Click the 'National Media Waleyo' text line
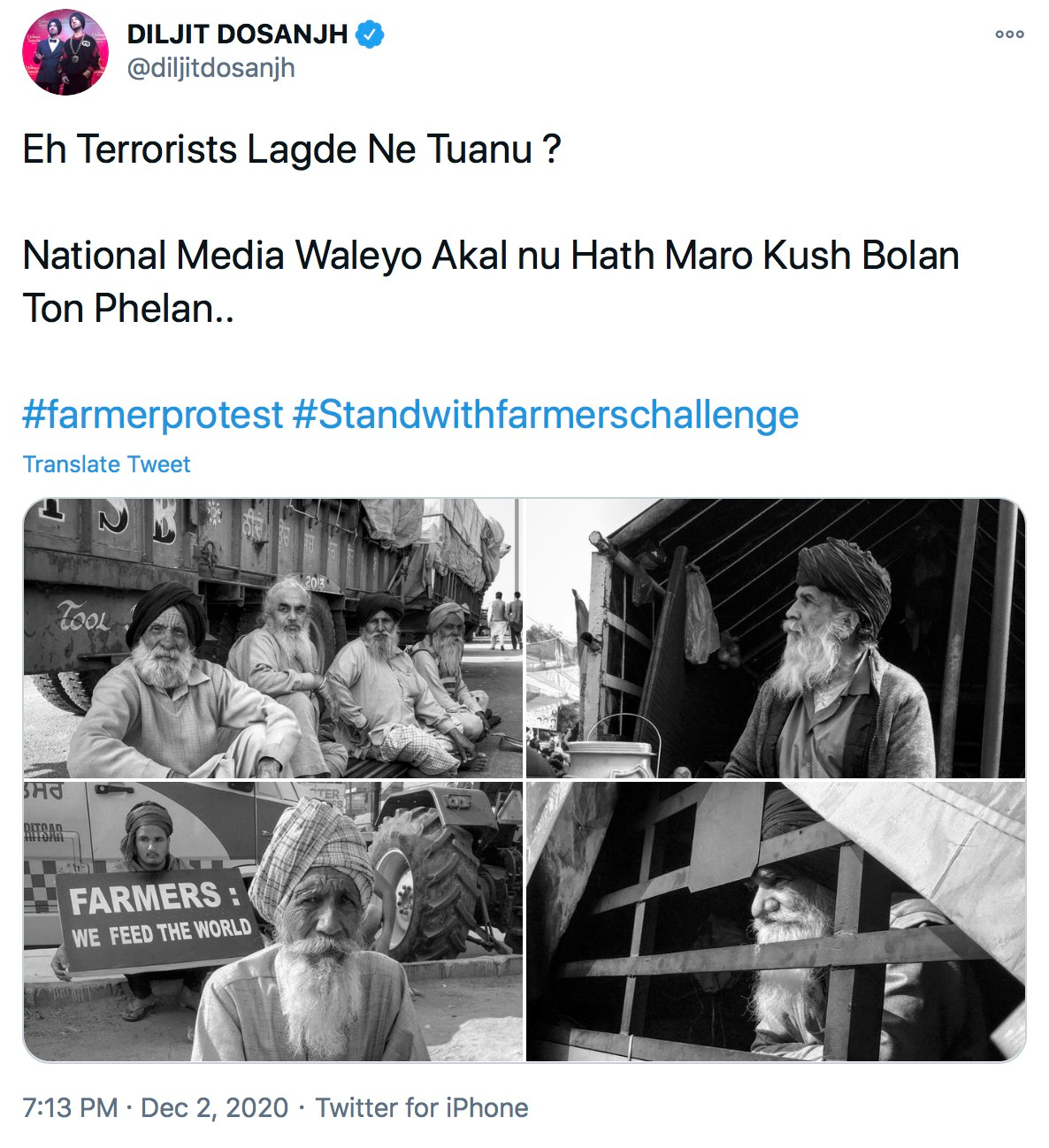Screen dimensions: 1049x1148 491,256
